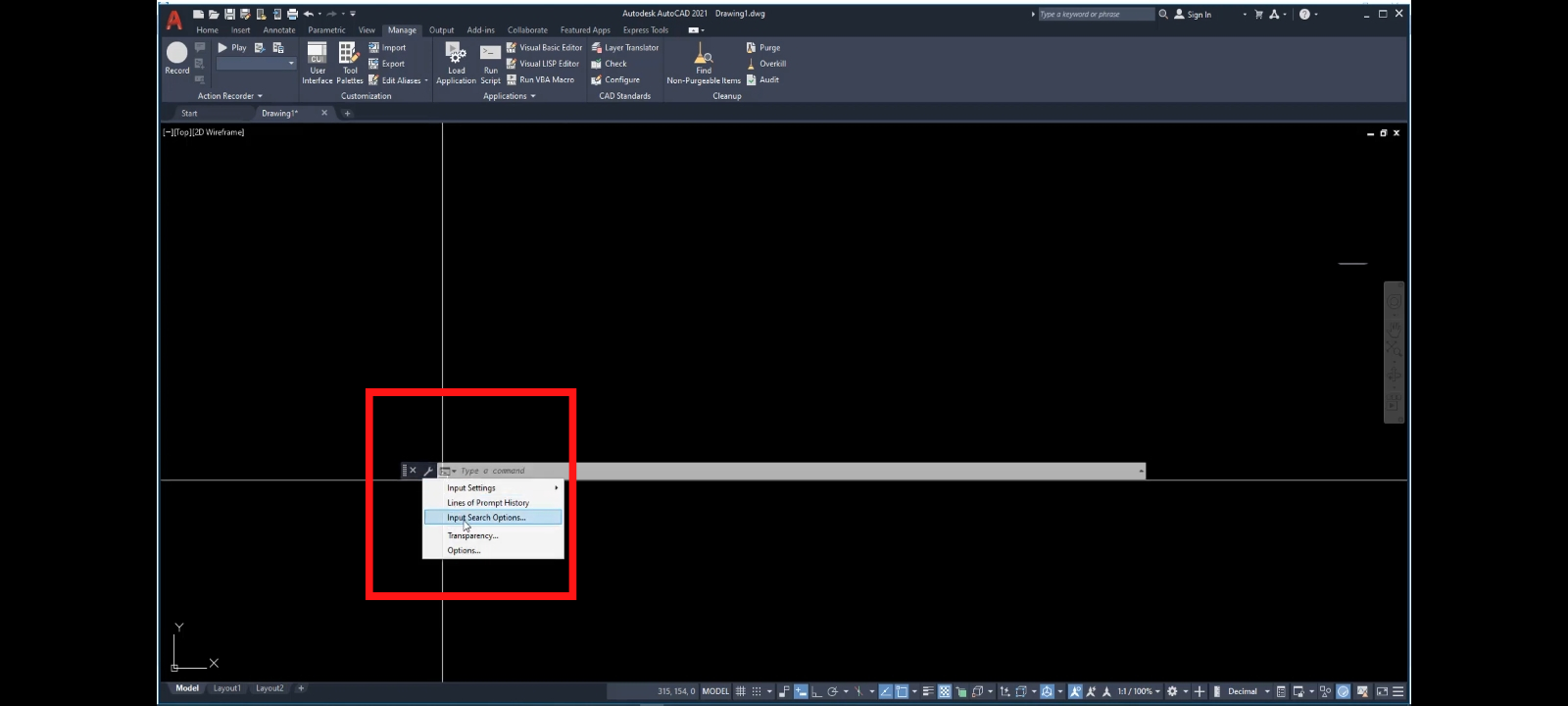Click the Customization hamburger icon in status bar
The image size is (1568, 706).
(1398, 691)
